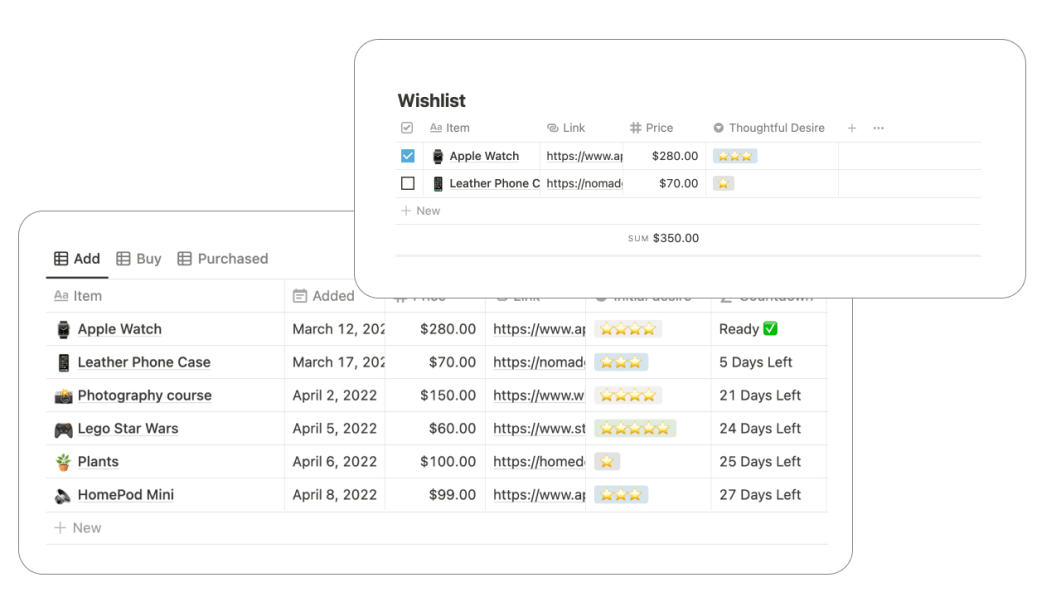This screenshot has height=597, width=1061.
Task: Open the Leather Phone Case item page
Action: pos(144,362)
